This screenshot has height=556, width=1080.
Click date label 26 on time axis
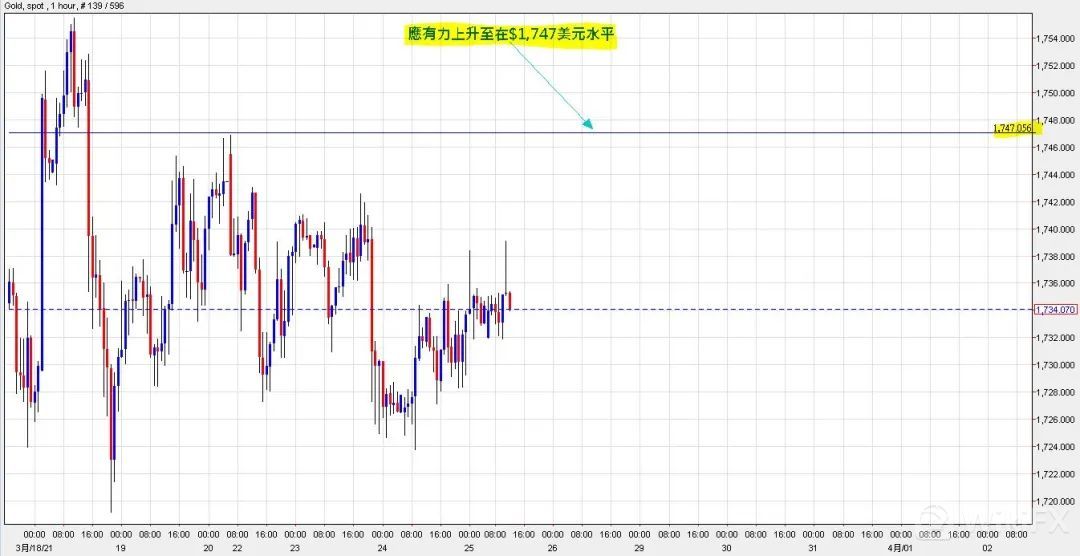(551, 548)
